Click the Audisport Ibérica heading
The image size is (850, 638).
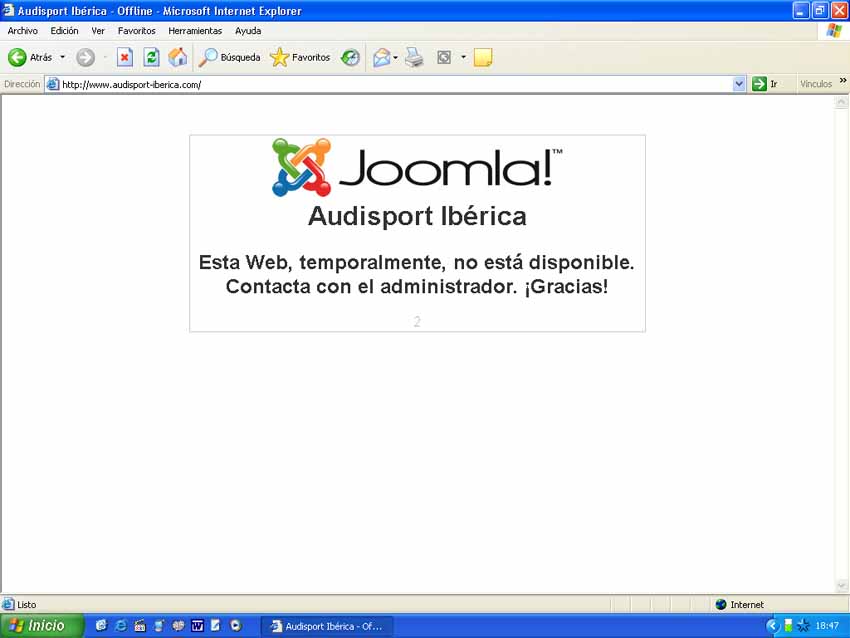pos(417,216)
